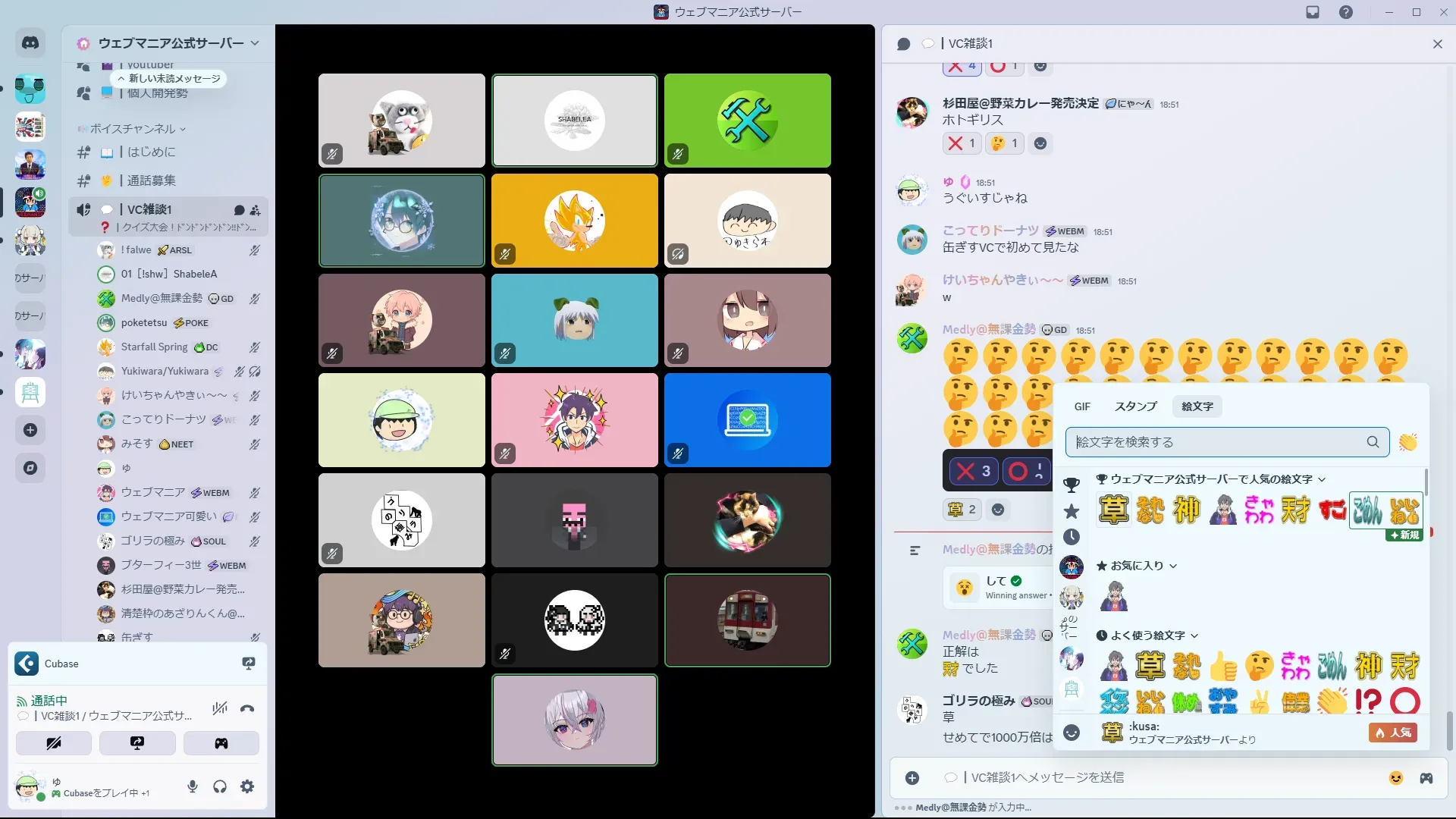Add a server with plus icon
1456x819 pixels.
click(x=30, y=430)
